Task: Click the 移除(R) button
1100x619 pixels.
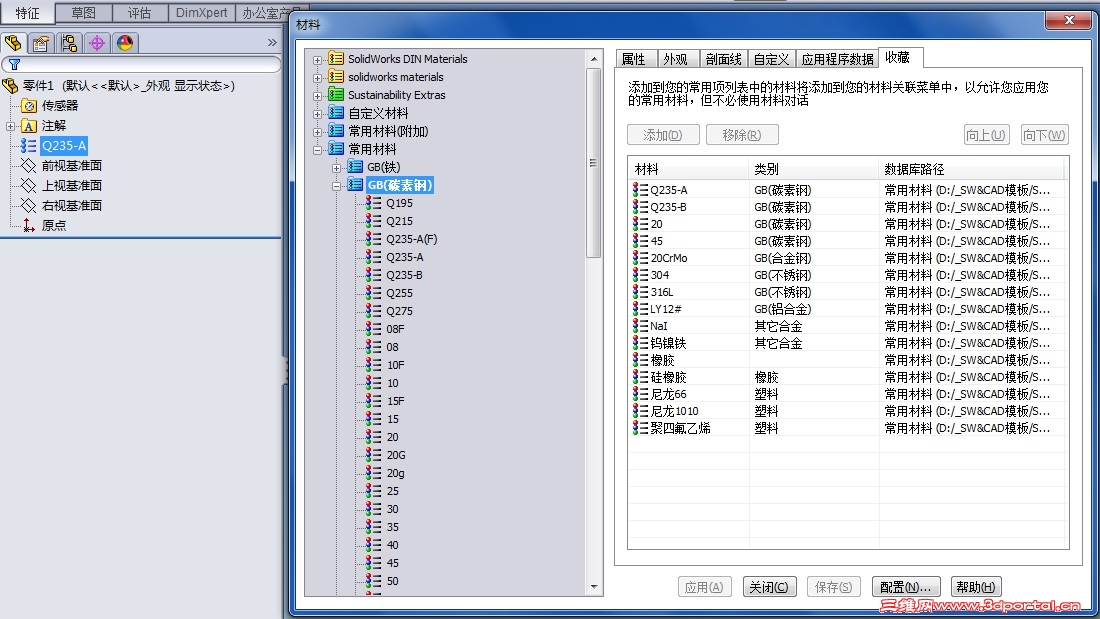Action: [x=742, y=135]
